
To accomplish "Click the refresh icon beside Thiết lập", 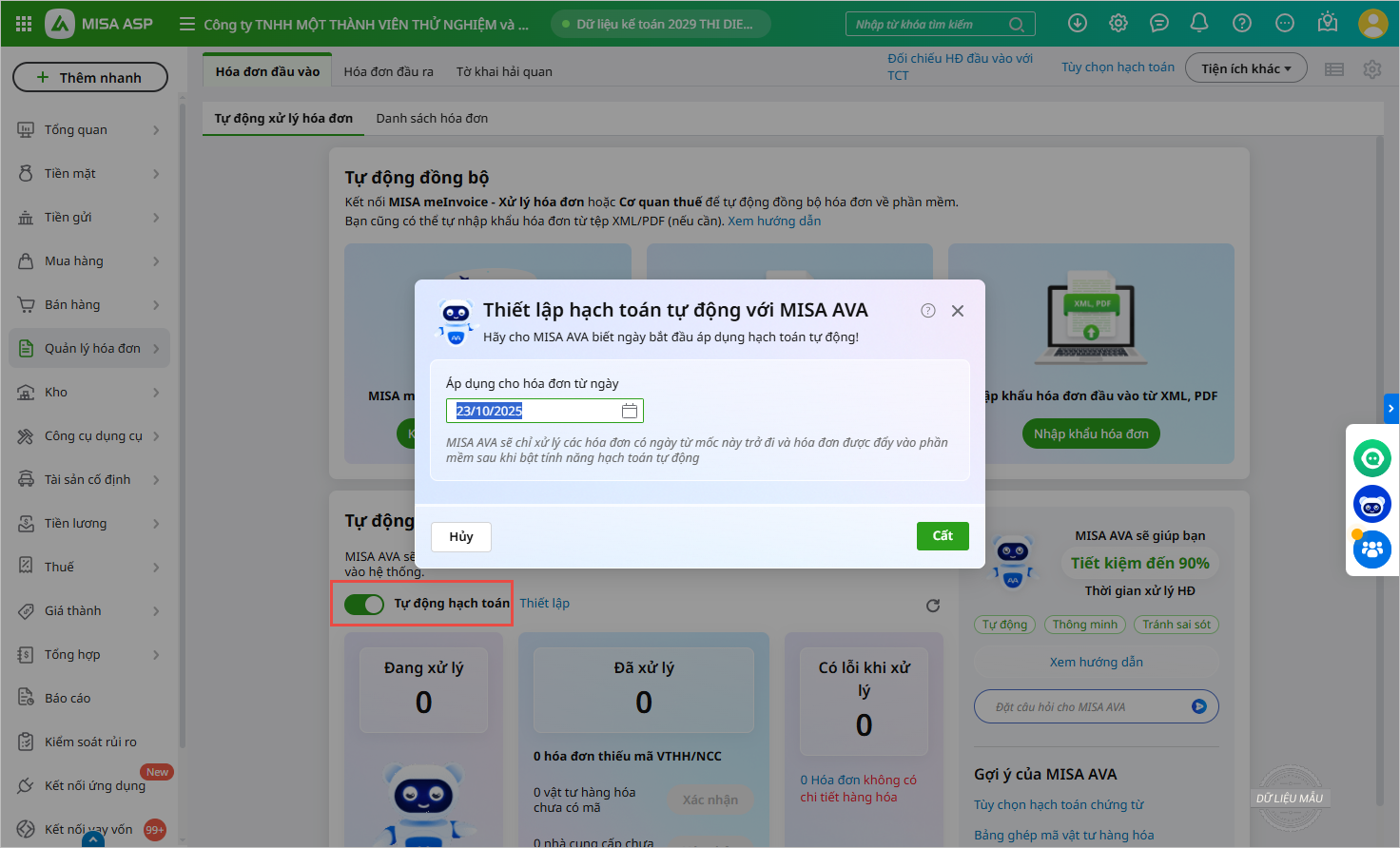I will click(933, 606).
